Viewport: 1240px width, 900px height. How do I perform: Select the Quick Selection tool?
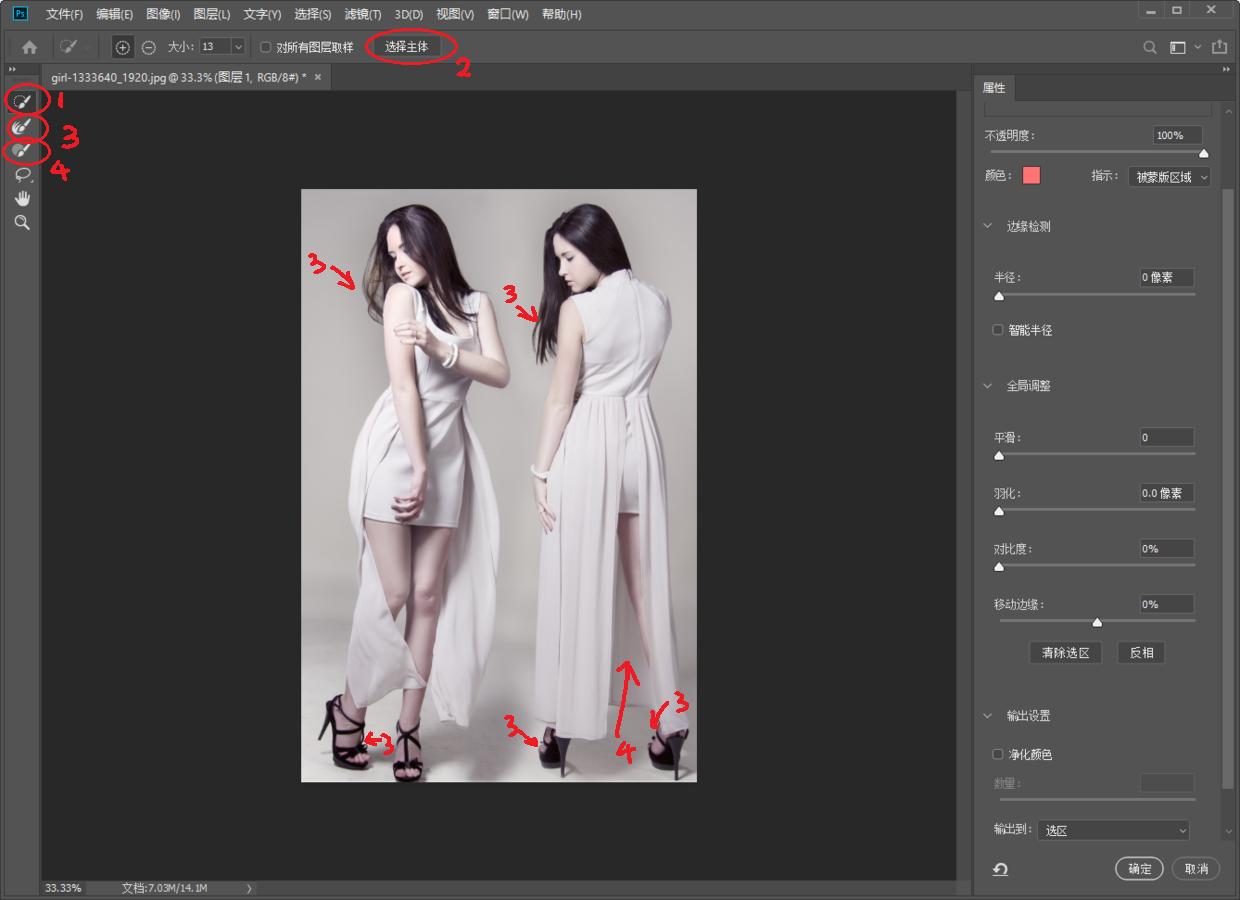(23, 101)
